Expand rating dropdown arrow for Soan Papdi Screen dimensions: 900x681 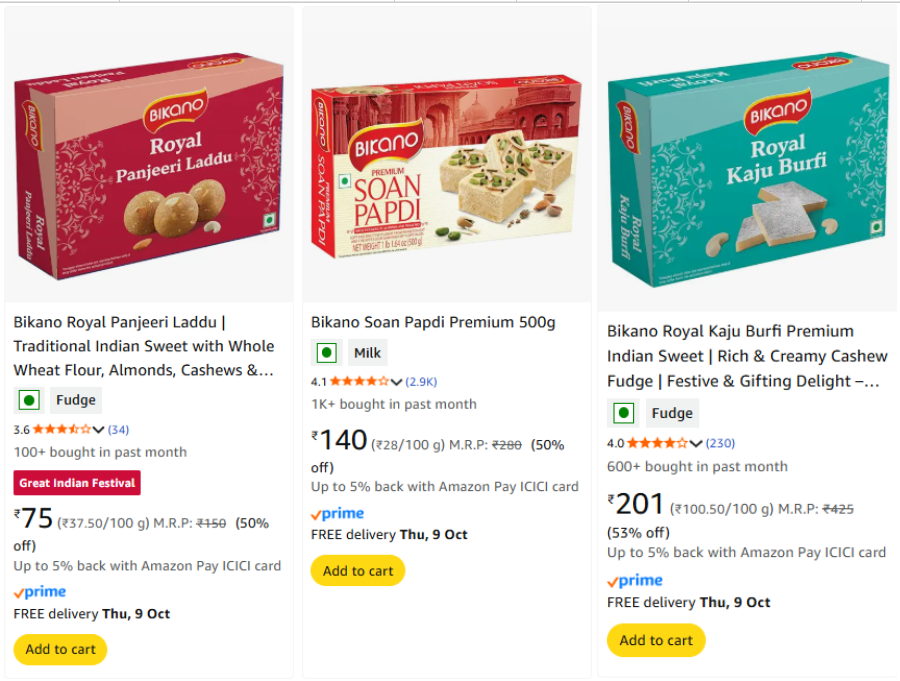[x=397, y=382]
